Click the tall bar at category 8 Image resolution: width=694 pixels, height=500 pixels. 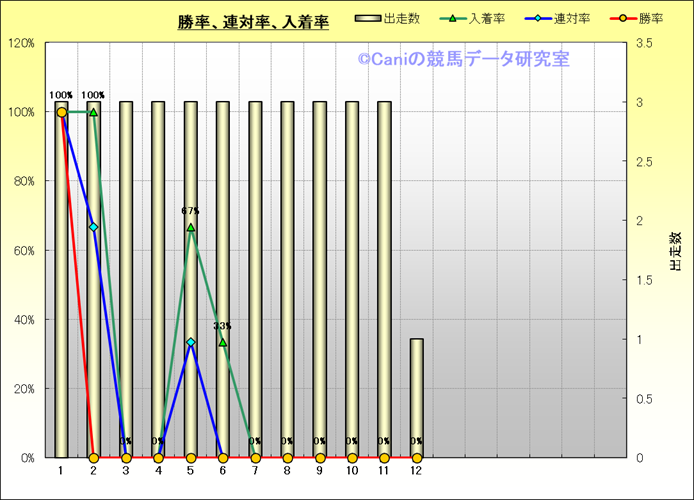coord(287,280)
